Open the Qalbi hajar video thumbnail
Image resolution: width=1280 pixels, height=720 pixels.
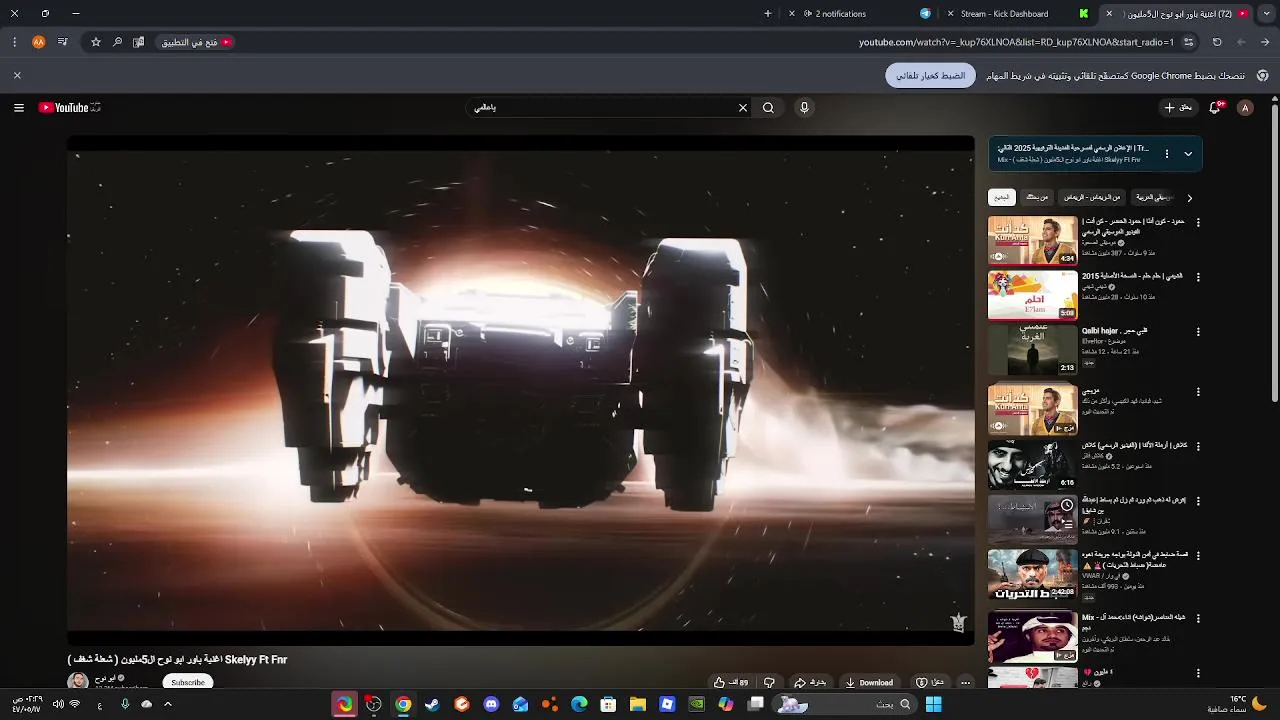(1033, 349)
